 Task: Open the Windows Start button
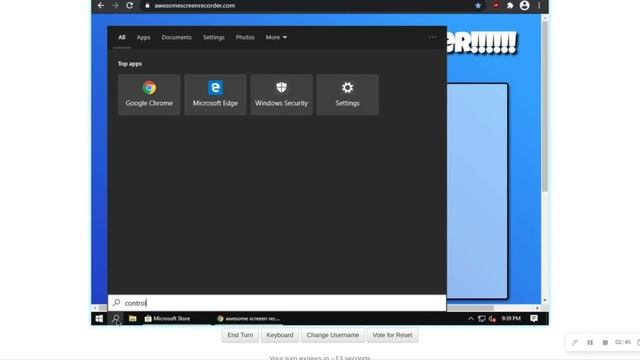coord(99,318)
